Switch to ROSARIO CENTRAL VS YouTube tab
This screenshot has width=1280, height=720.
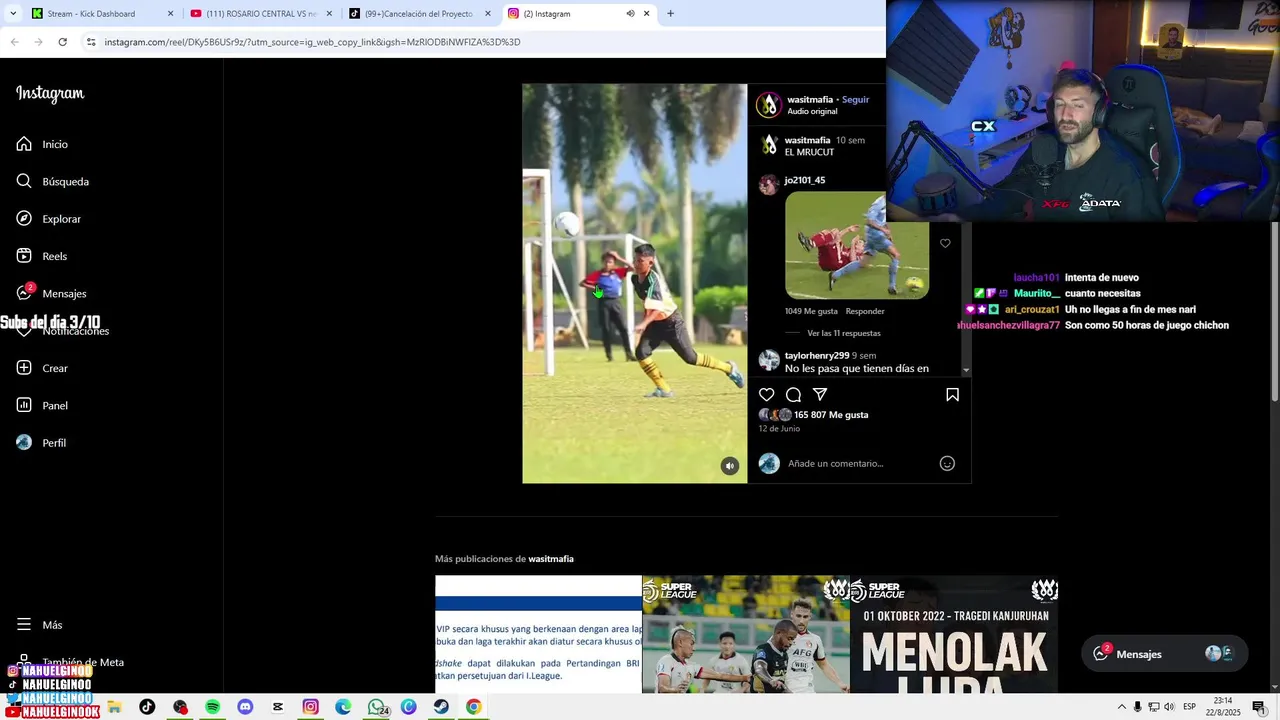click(x=260, y=14)
